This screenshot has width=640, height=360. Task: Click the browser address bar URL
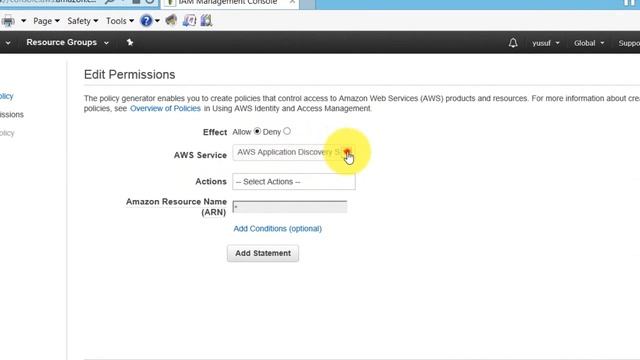49,2
